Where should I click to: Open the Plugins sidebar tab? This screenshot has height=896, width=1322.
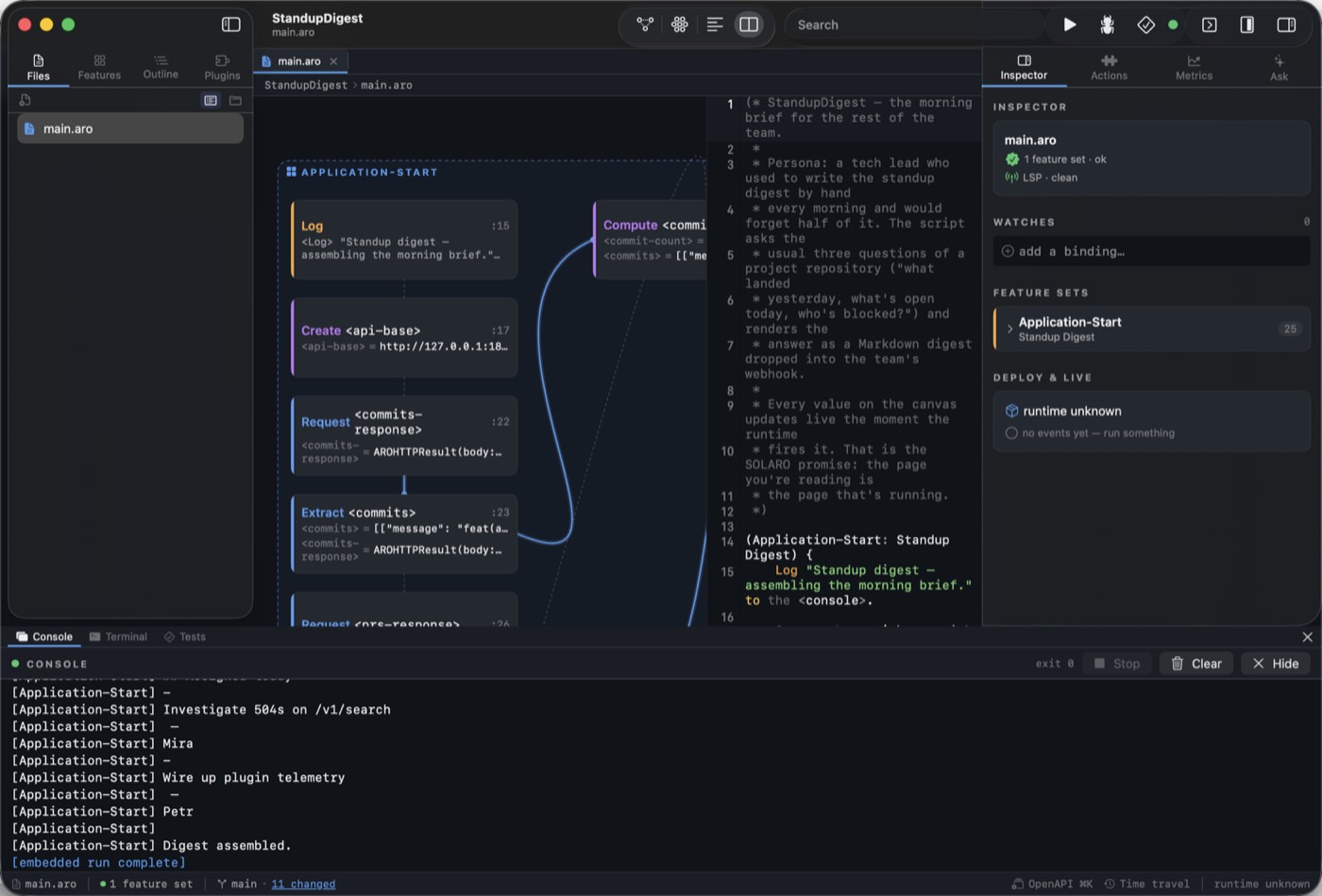tap(222, 67)
